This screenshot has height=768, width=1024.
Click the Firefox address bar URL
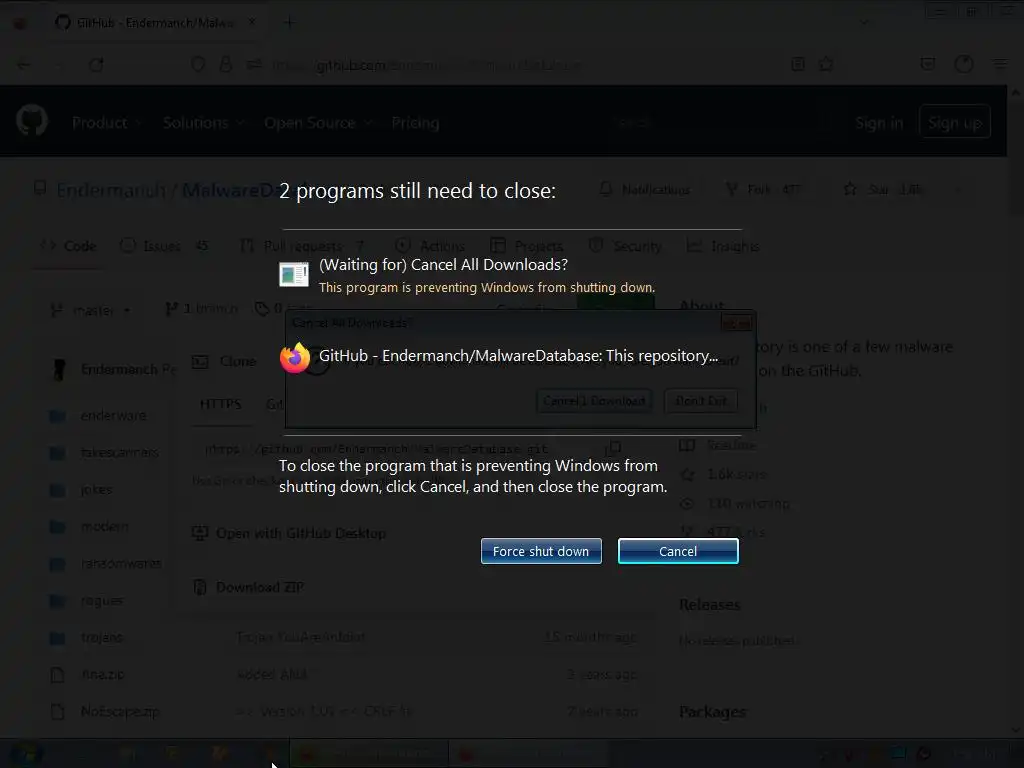pyautogui.click(x=425, y=65)
